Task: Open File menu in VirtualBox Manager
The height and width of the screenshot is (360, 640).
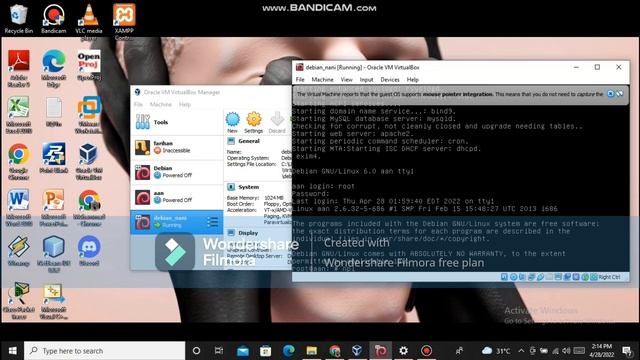Action: click(x=138, y=104)
